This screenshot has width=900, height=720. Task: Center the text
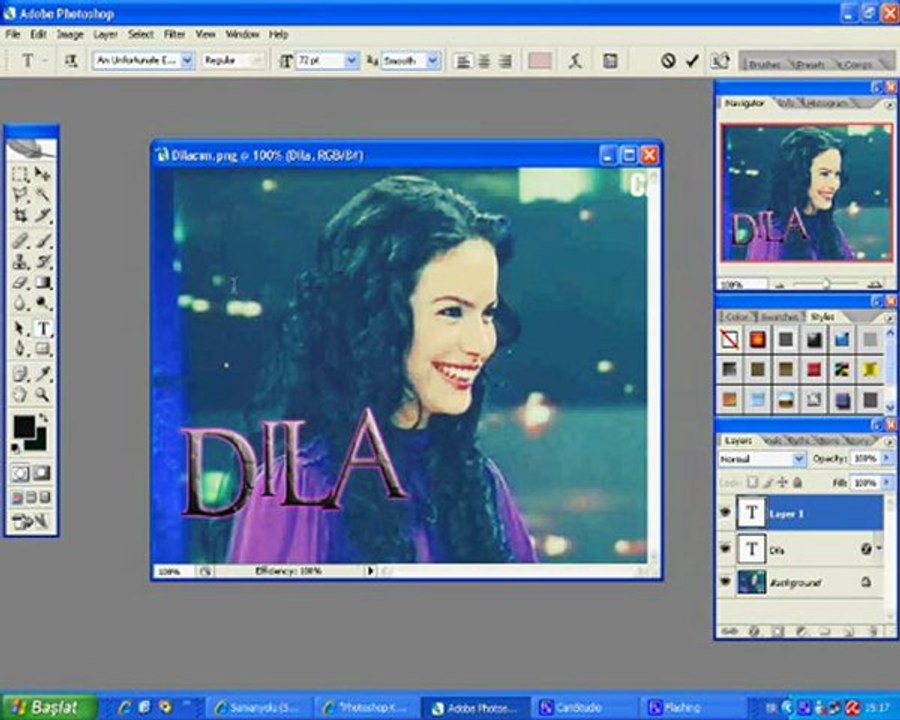(x=484, y=61)
